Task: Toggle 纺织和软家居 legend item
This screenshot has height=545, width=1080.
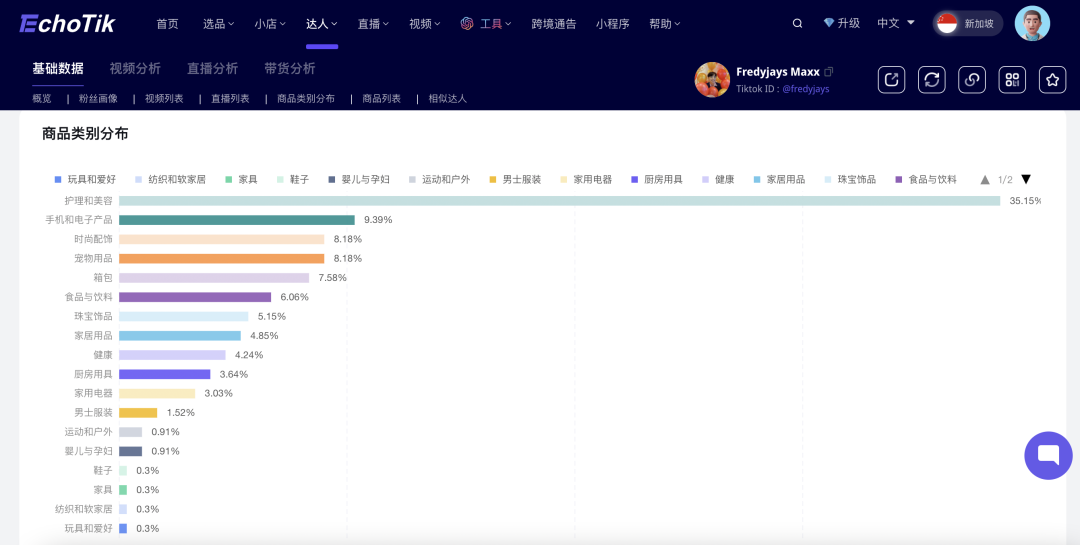Action: click(x=170, y=180)
